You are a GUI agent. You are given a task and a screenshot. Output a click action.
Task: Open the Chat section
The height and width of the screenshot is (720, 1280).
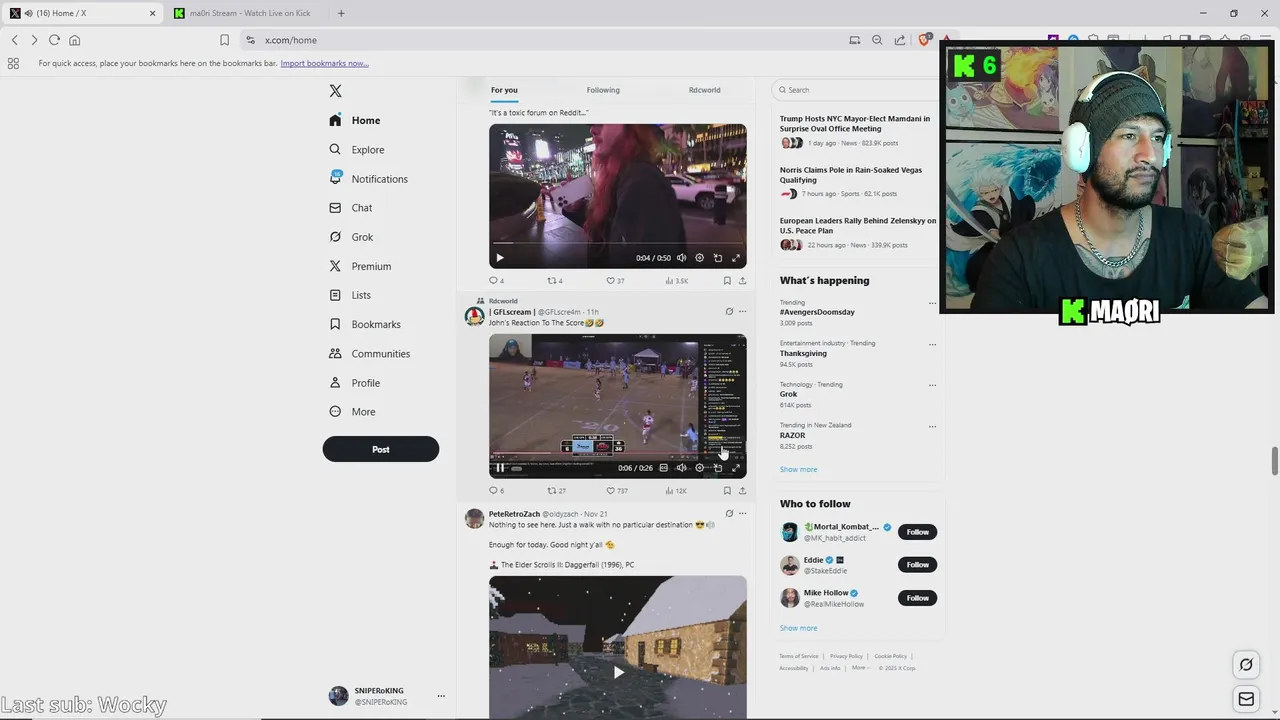click(350, 208)
